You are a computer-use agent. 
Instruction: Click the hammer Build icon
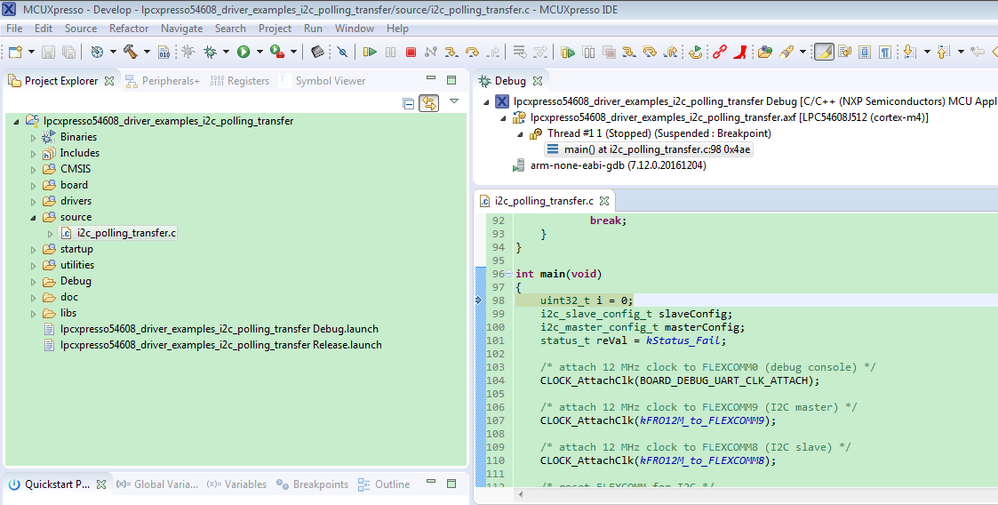[x=130, y=52]
